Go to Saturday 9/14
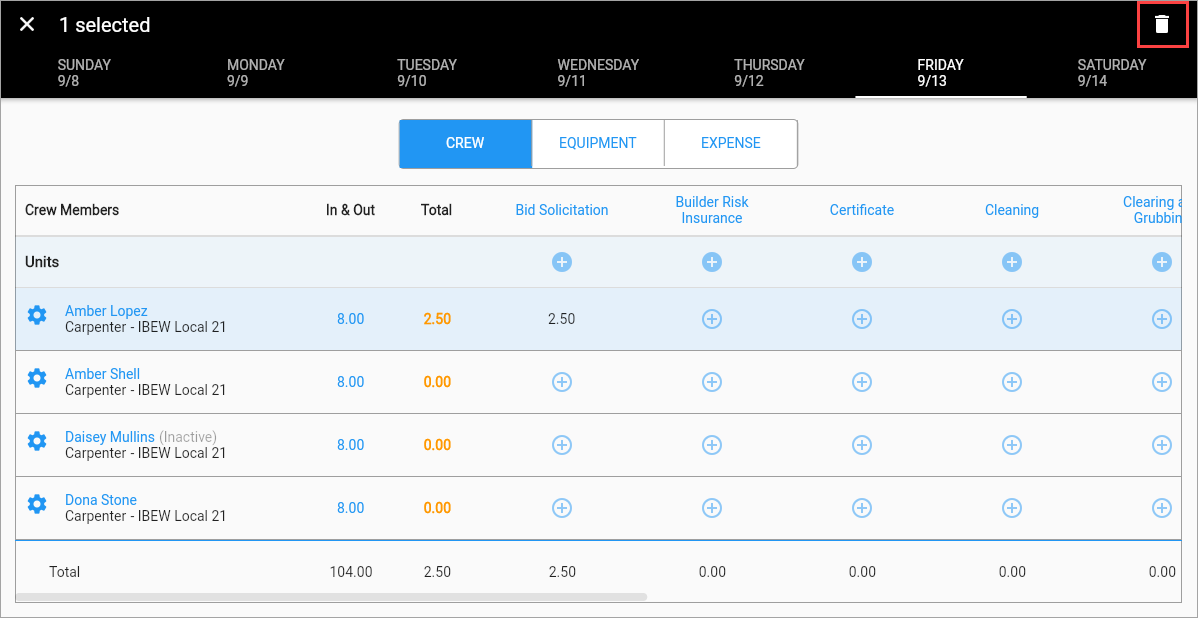Viewport: 1198px width, 618px height. tap(1112, 73)
